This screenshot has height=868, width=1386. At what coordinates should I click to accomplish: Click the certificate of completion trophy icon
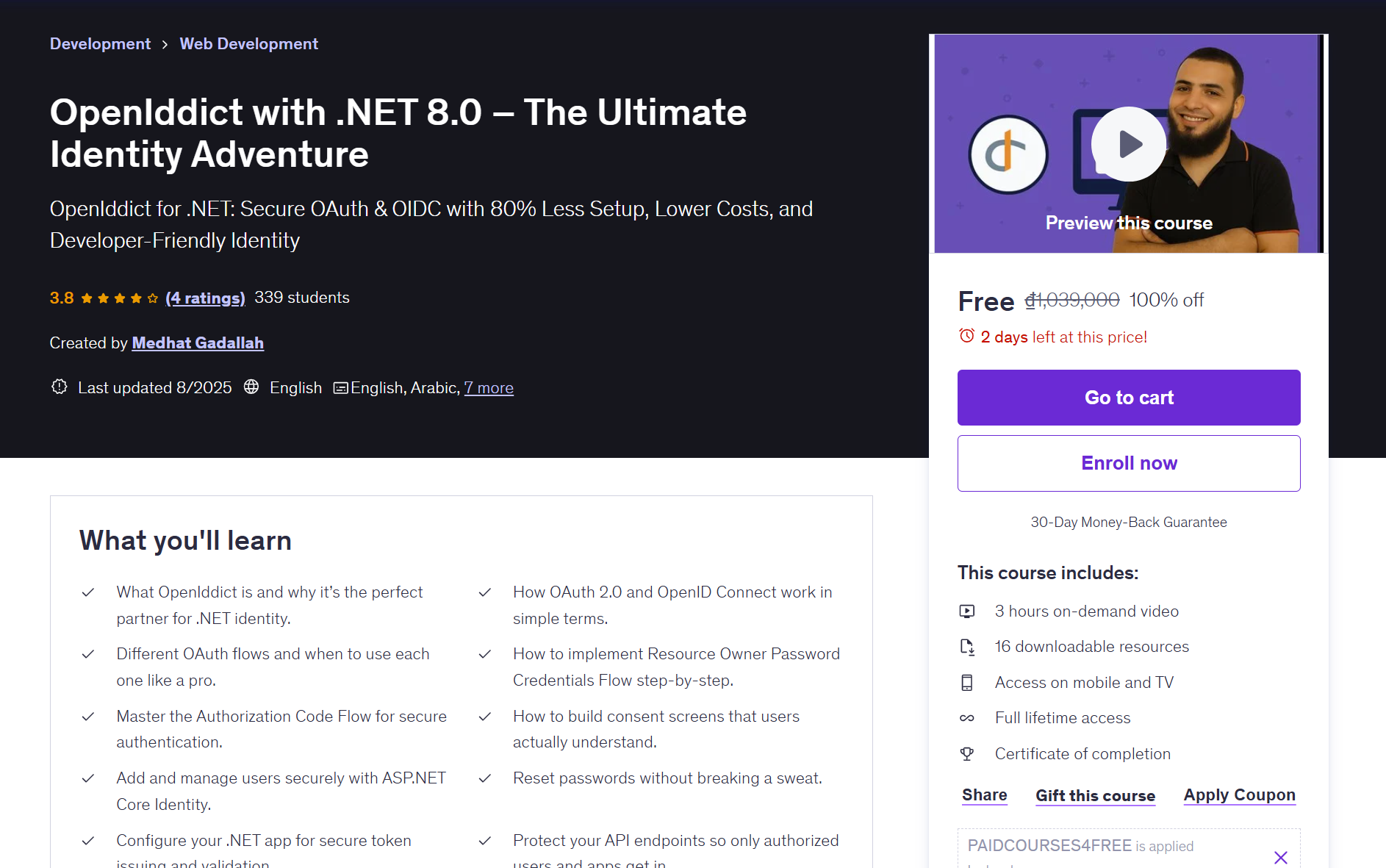(x=968, y=753)
